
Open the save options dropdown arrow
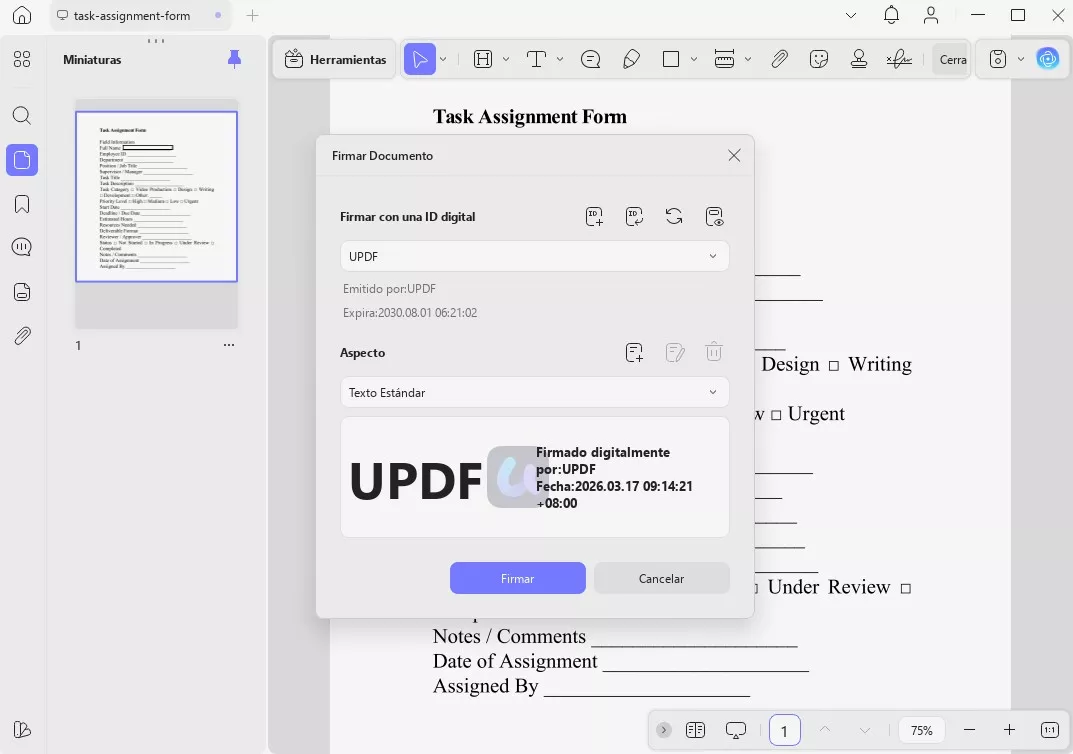click(1020, 60)
